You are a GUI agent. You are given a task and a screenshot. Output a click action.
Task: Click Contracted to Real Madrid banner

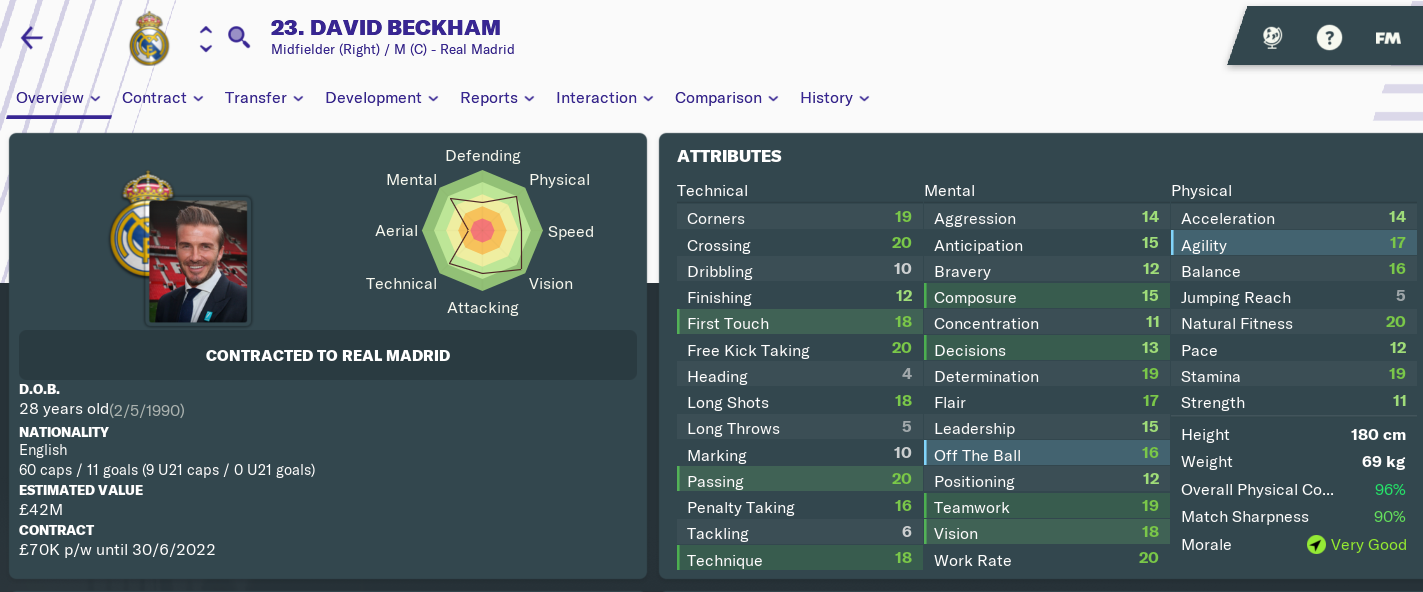point(328,355)
